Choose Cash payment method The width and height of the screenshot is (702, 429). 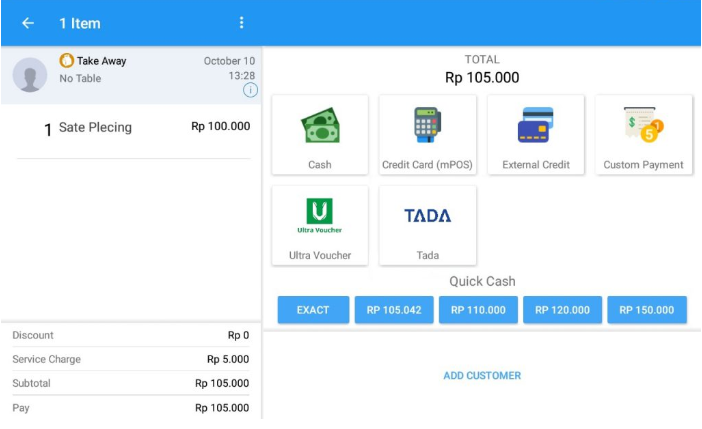point(320,134)
